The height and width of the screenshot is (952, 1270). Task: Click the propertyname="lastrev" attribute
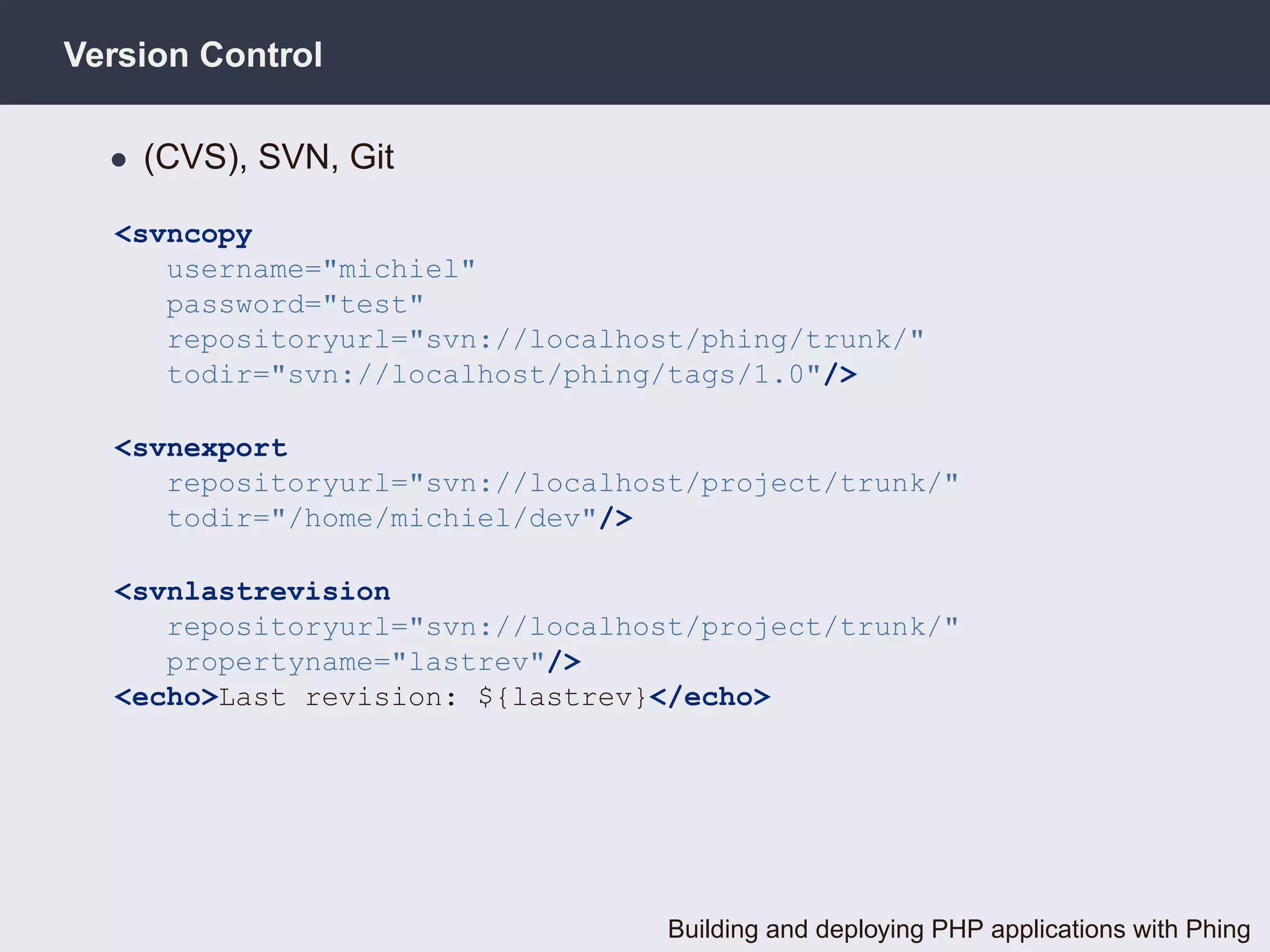(x=355, y=663)
